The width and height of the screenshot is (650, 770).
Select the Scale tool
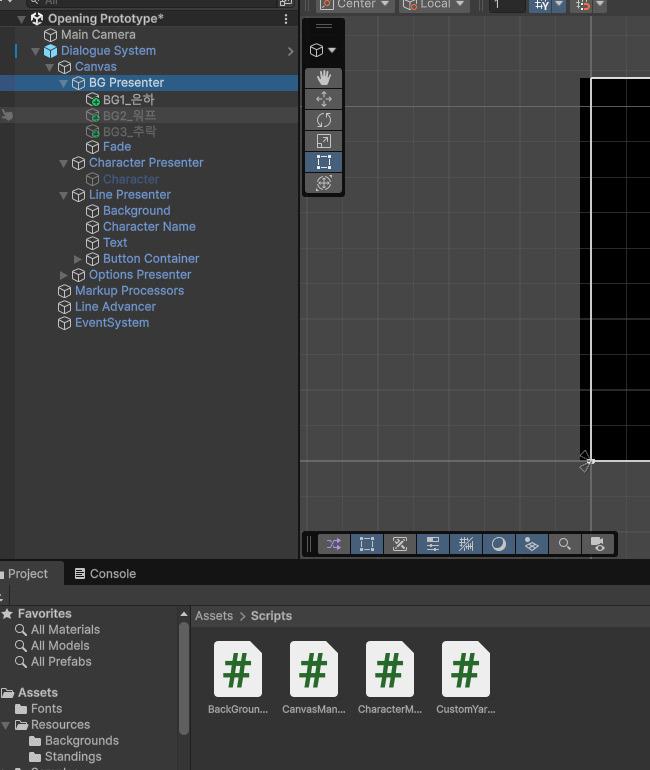pyautogui.click(x=324, y=141)
